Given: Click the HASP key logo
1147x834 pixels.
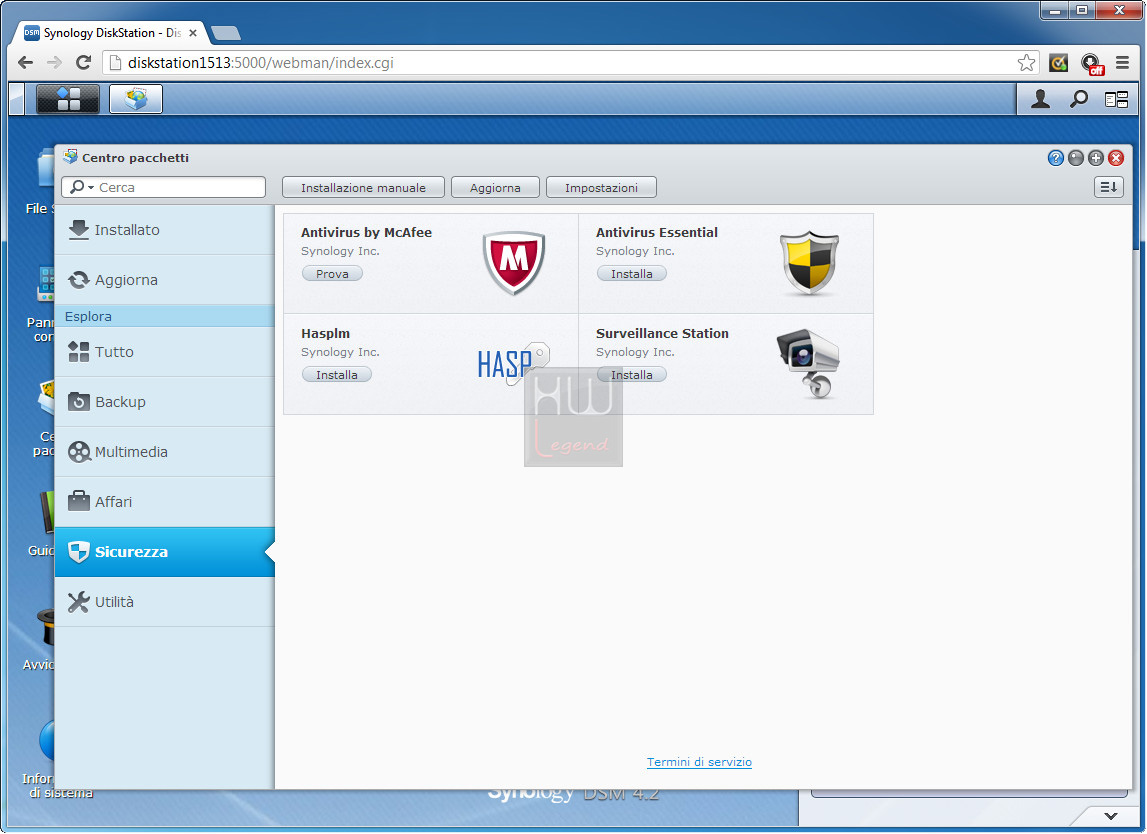Looking at the screenshot, I should click(x=514, y=364).
